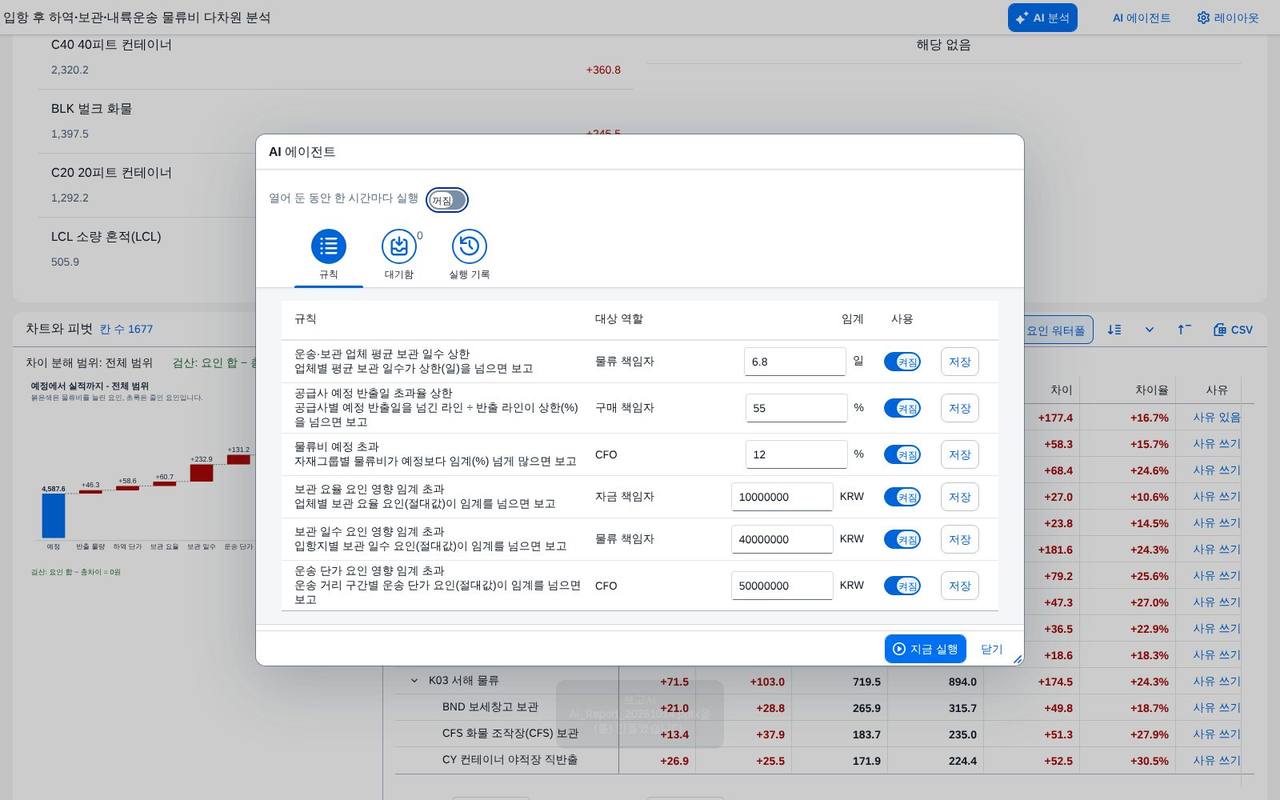Save the 운송 단가 요인 rule
This screenshot has height=800, width=1280.
tap(960, 586)
